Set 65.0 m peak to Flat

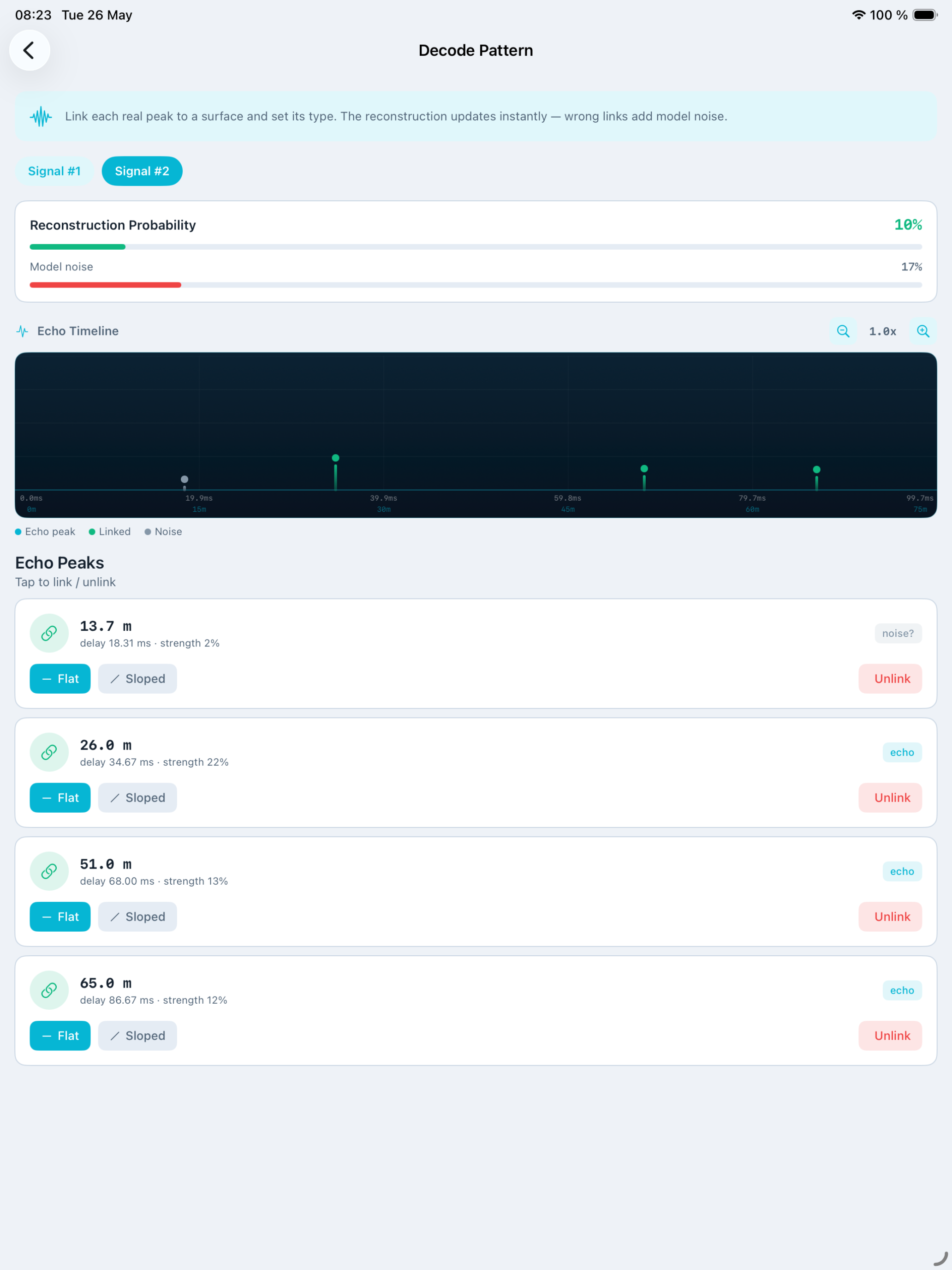click(x=60, y=1036)
